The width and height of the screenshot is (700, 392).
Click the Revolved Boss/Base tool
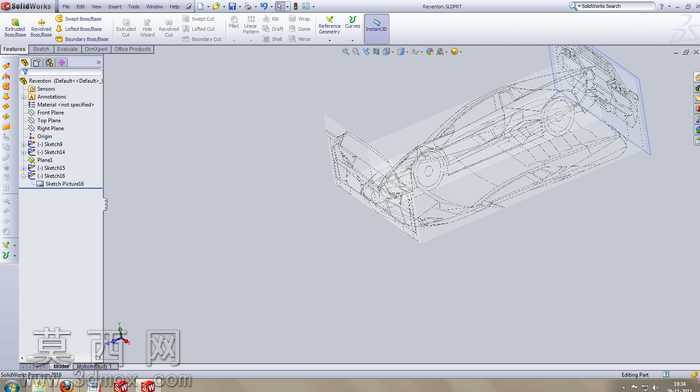[41, 28]
